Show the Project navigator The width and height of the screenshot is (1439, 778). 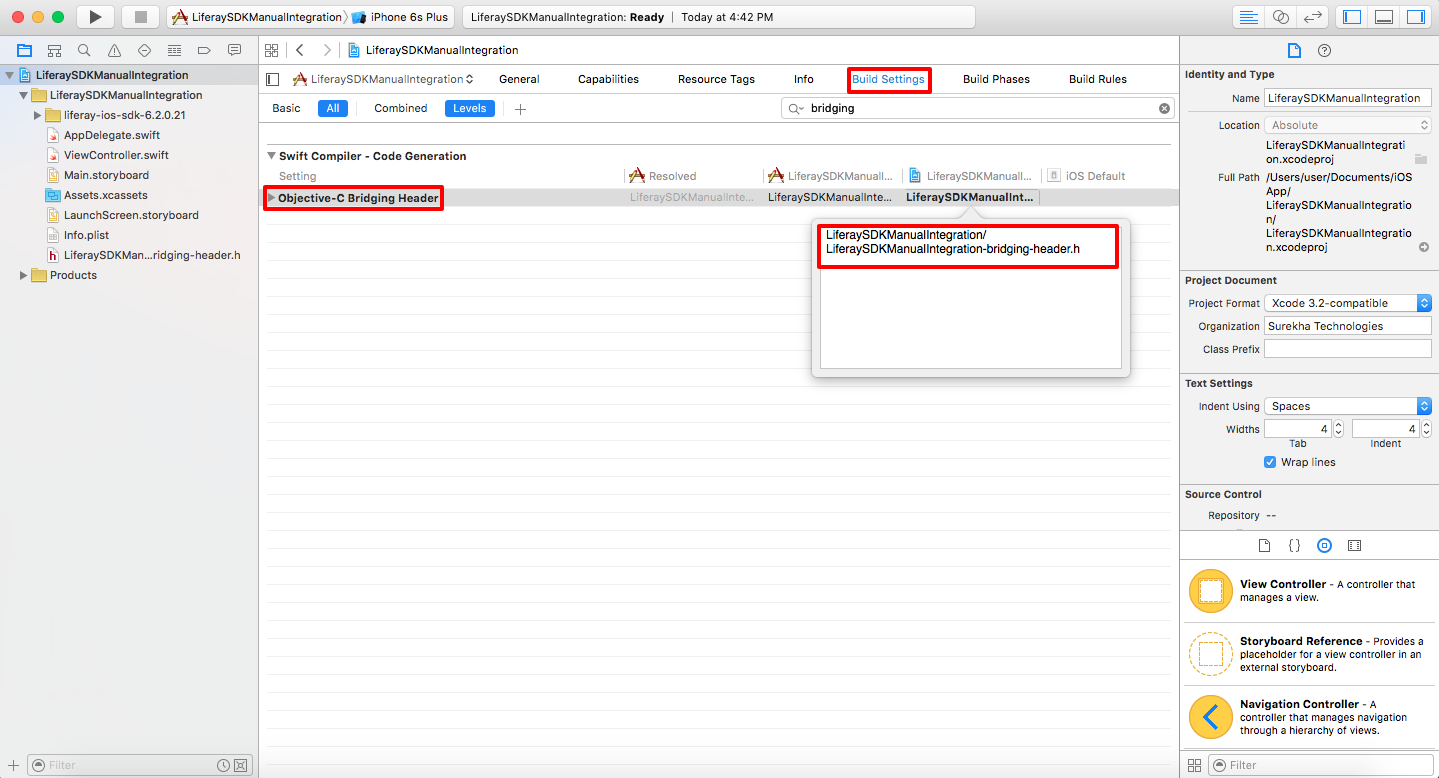tap(24, 50)
